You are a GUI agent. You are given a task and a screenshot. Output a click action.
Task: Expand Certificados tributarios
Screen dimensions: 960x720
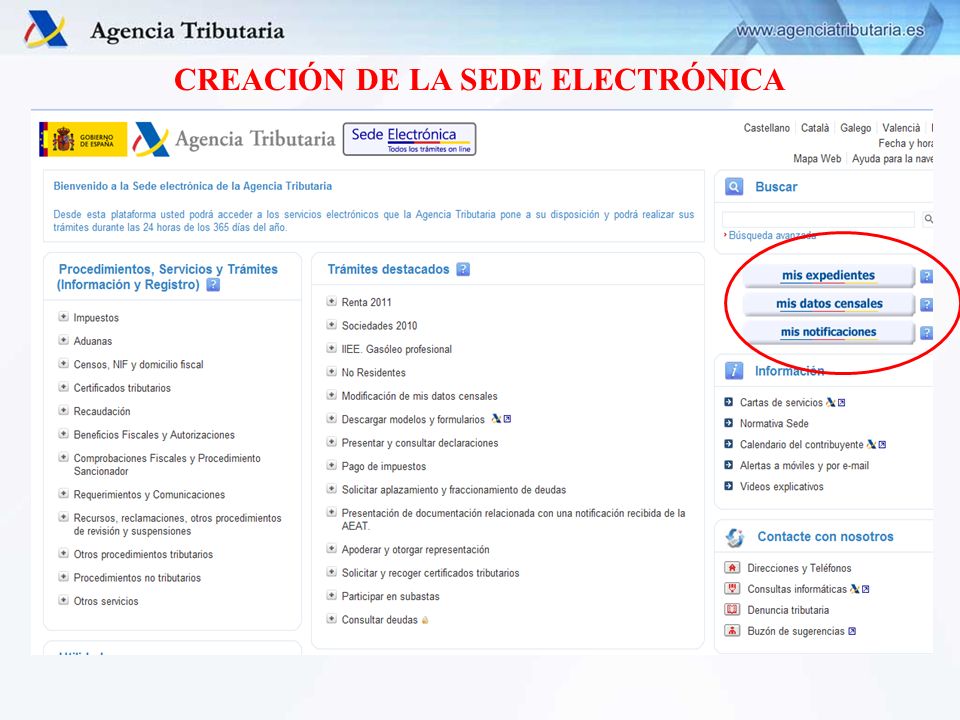pyautogui.click(x=63, y=388)
